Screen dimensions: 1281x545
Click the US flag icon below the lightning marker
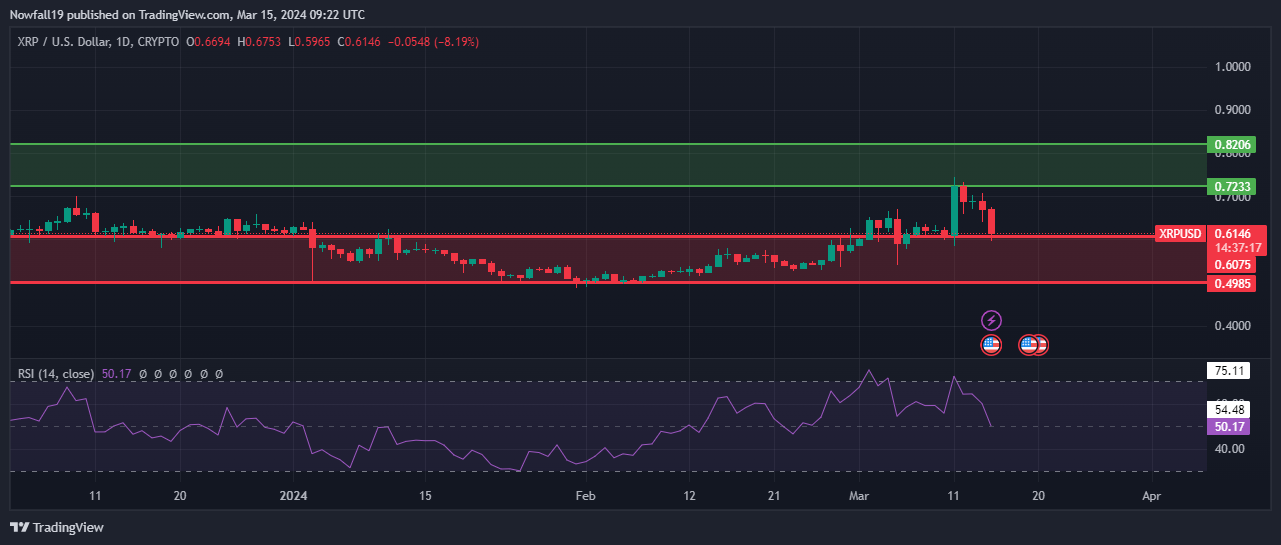pyautogui.click(x=991, y=345)
